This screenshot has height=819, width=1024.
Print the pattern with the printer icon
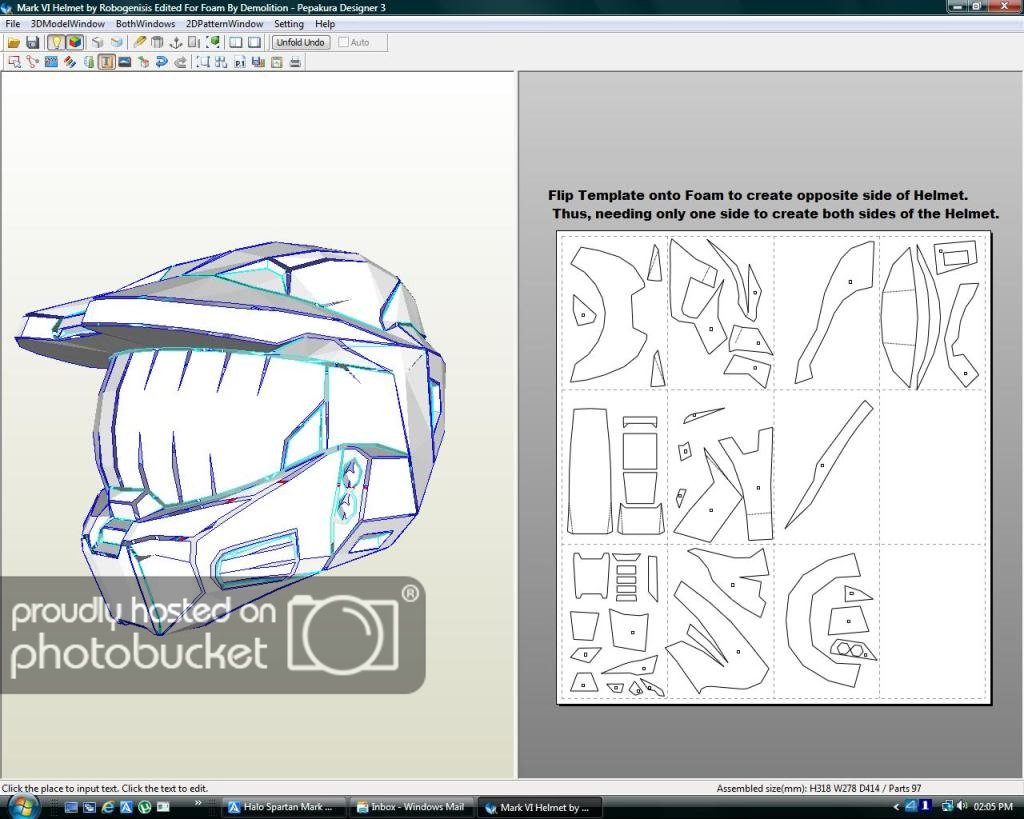click(x=295, y=62)
